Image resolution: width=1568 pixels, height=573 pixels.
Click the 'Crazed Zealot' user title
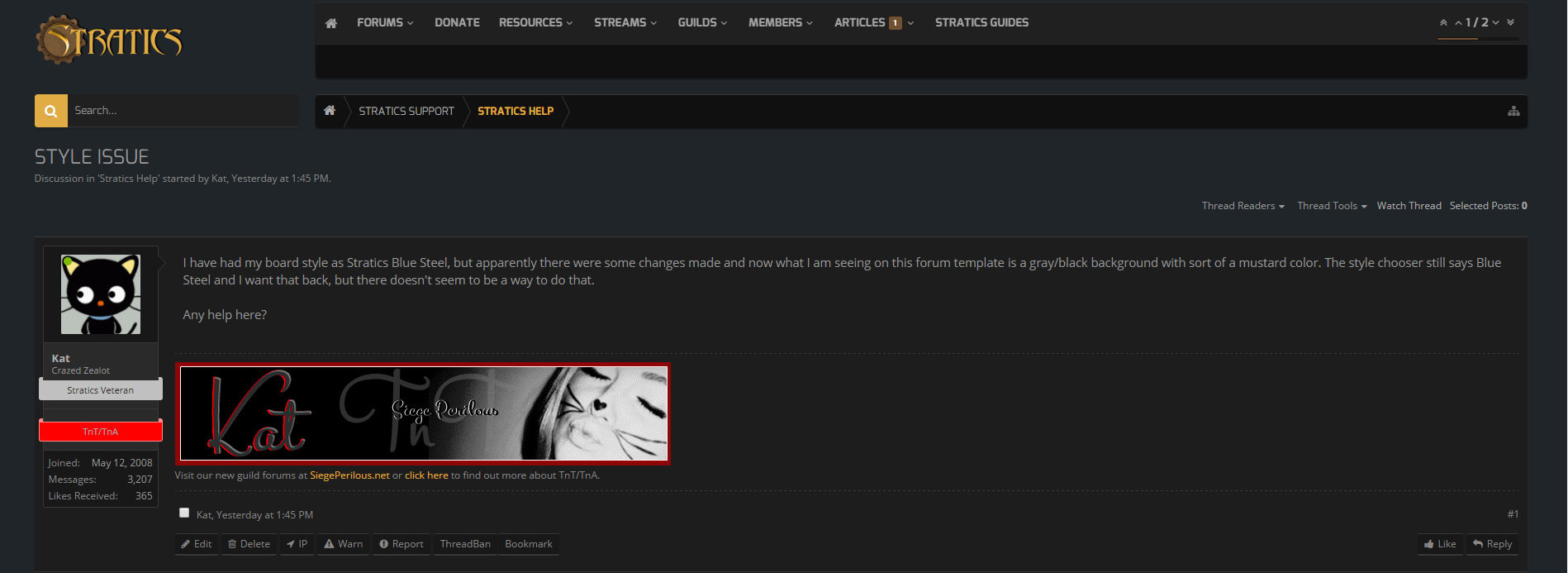coord(81,370)
